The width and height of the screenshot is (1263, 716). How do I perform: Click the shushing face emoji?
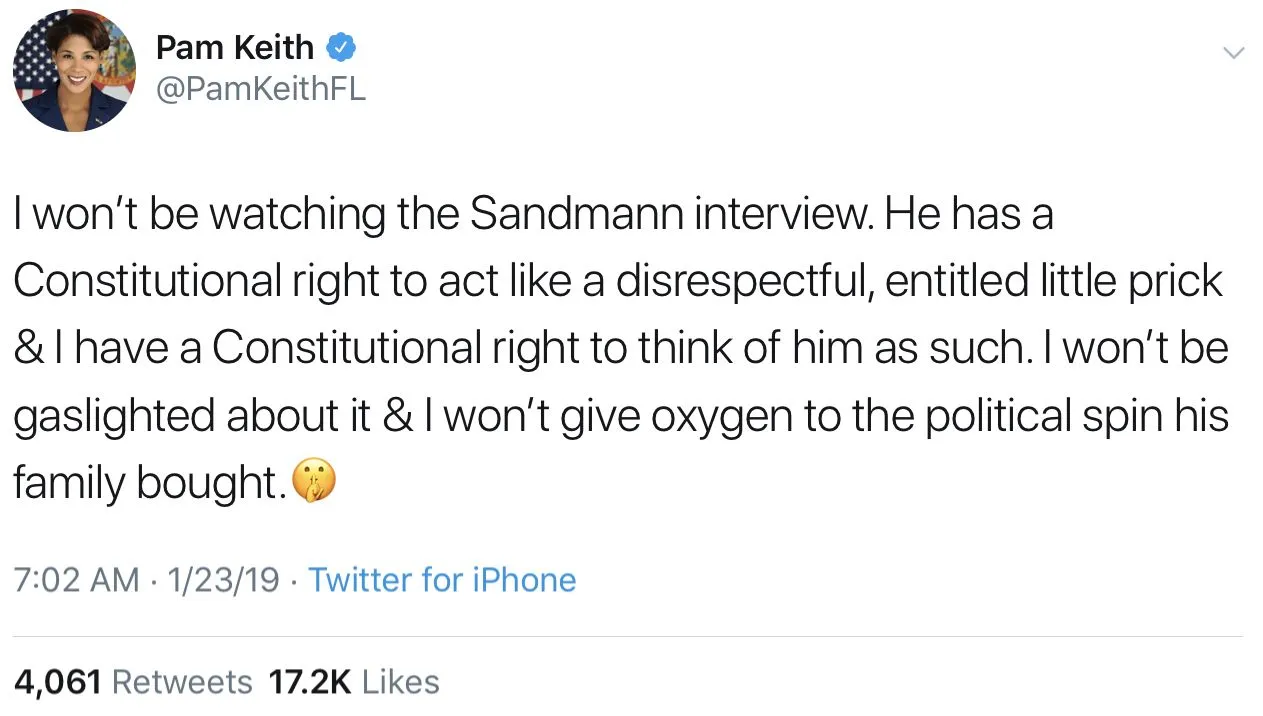pyautogui.click(x=313, y=483)
